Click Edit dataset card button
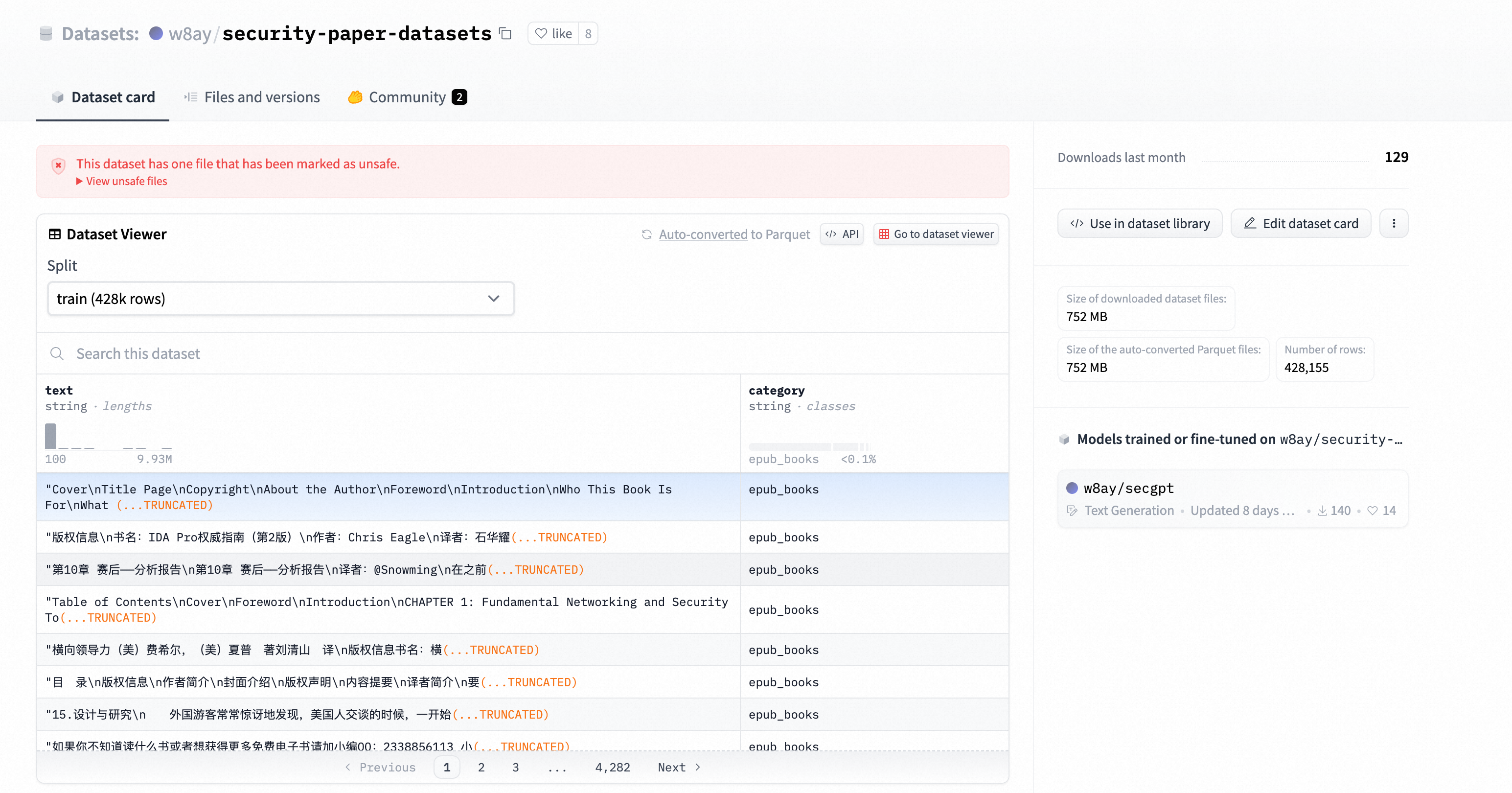 1300,223
